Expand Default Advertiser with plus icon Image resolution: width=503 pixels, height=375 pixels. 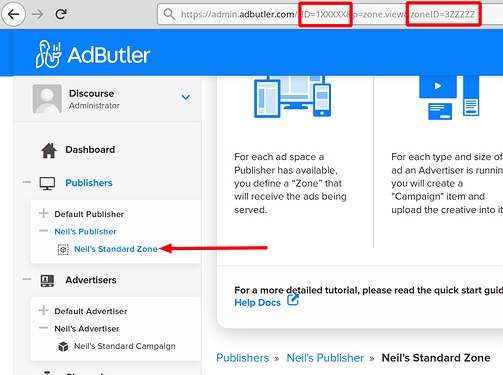click(x=44, y=310)
